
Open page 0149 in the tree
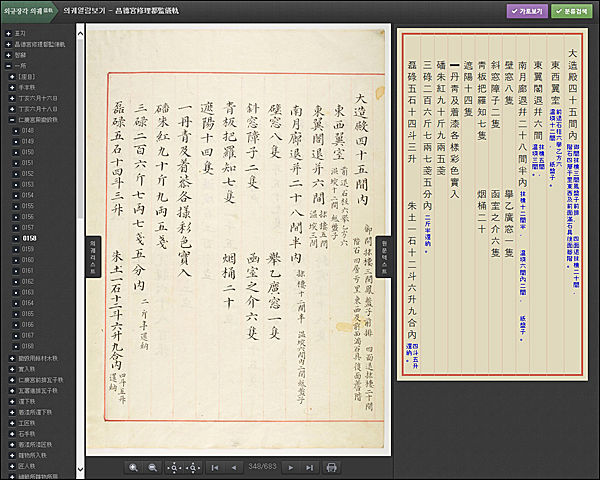(x=28, y=141)
